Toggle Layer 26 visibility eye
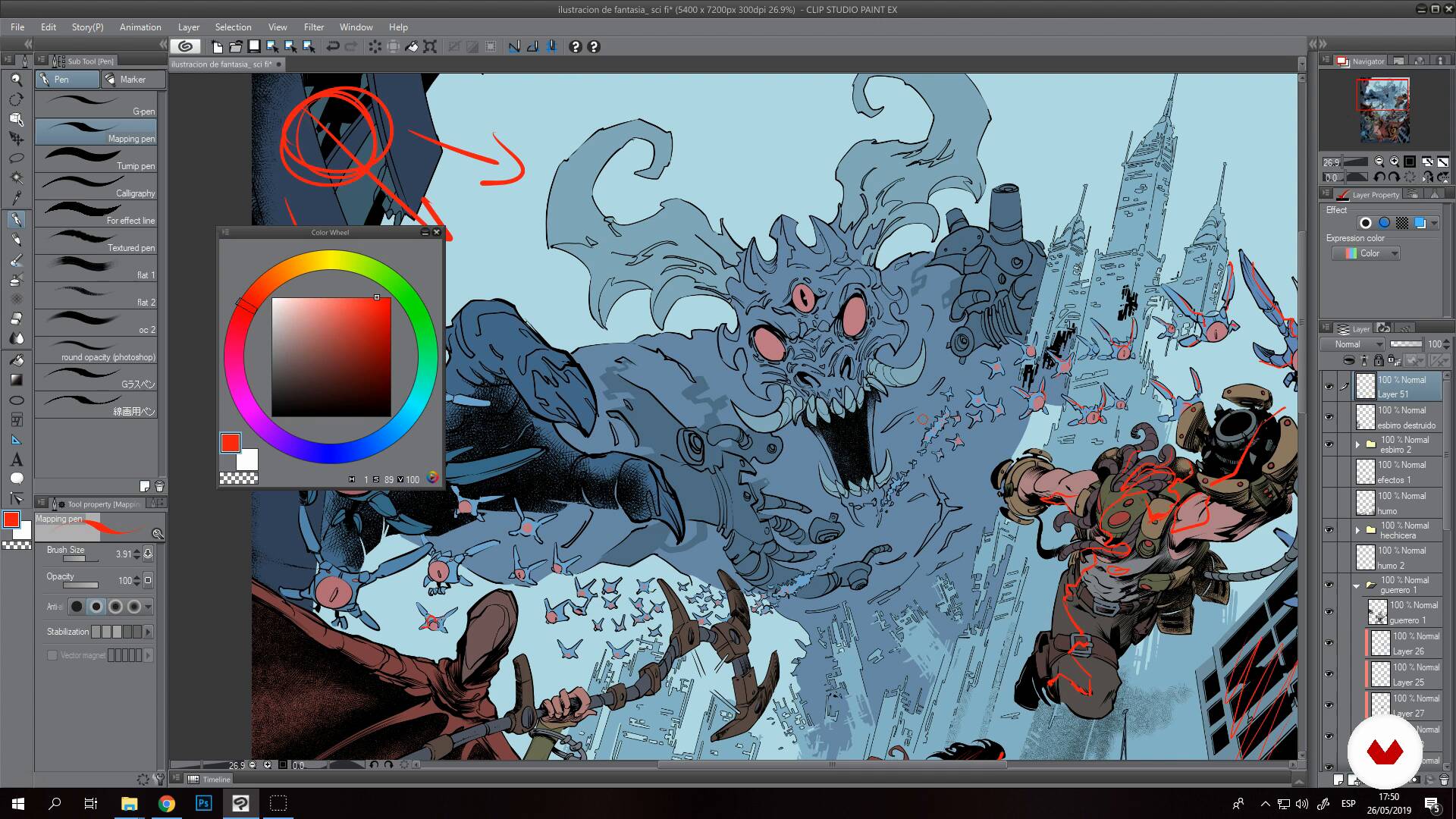Viewport: 1456px width, 819px height. point(1329,643)
